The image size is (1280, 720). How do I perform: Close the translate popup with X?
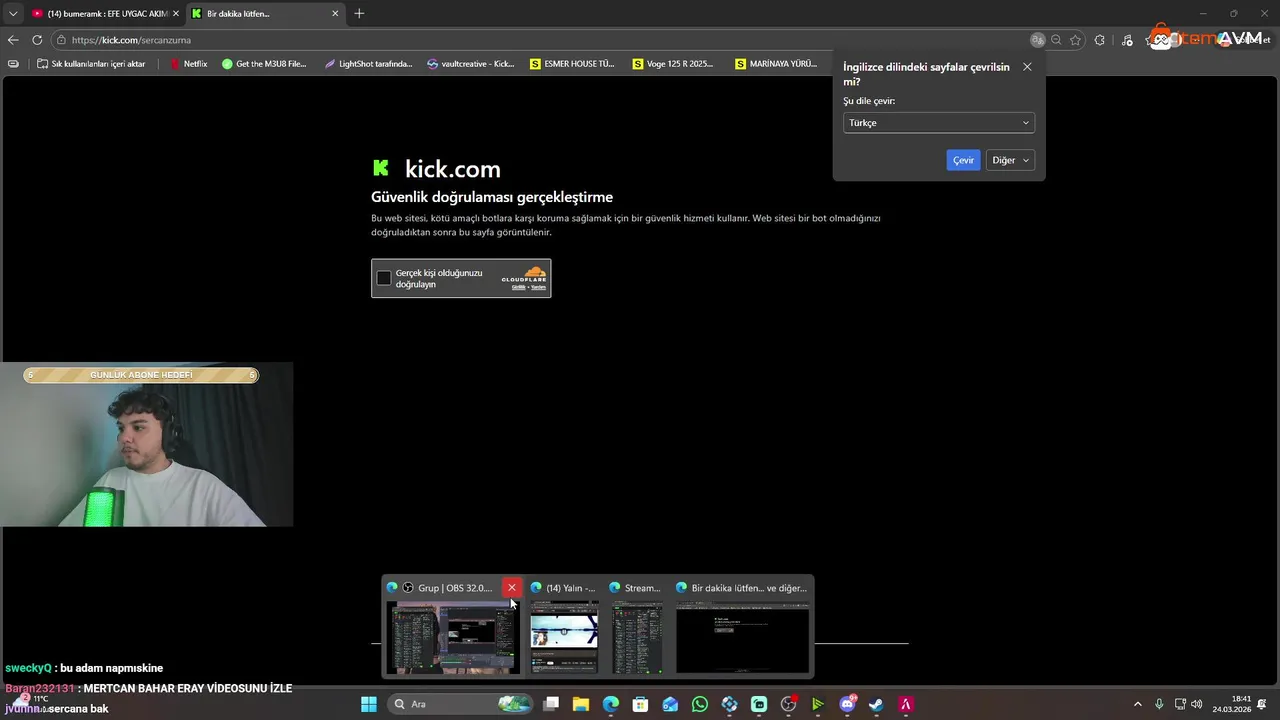point(1027,67)
